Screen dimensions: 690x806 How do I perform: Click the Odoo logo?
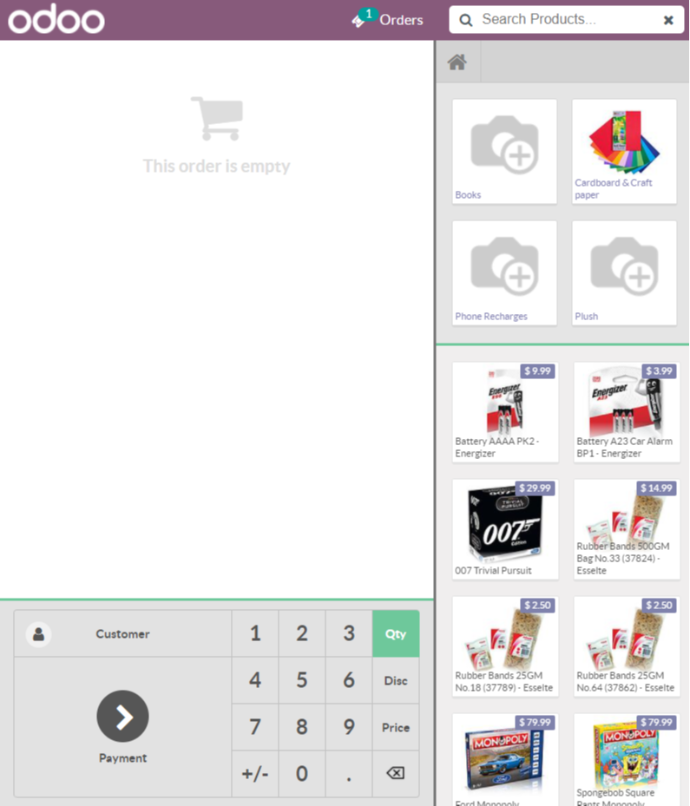click(57, 19)
